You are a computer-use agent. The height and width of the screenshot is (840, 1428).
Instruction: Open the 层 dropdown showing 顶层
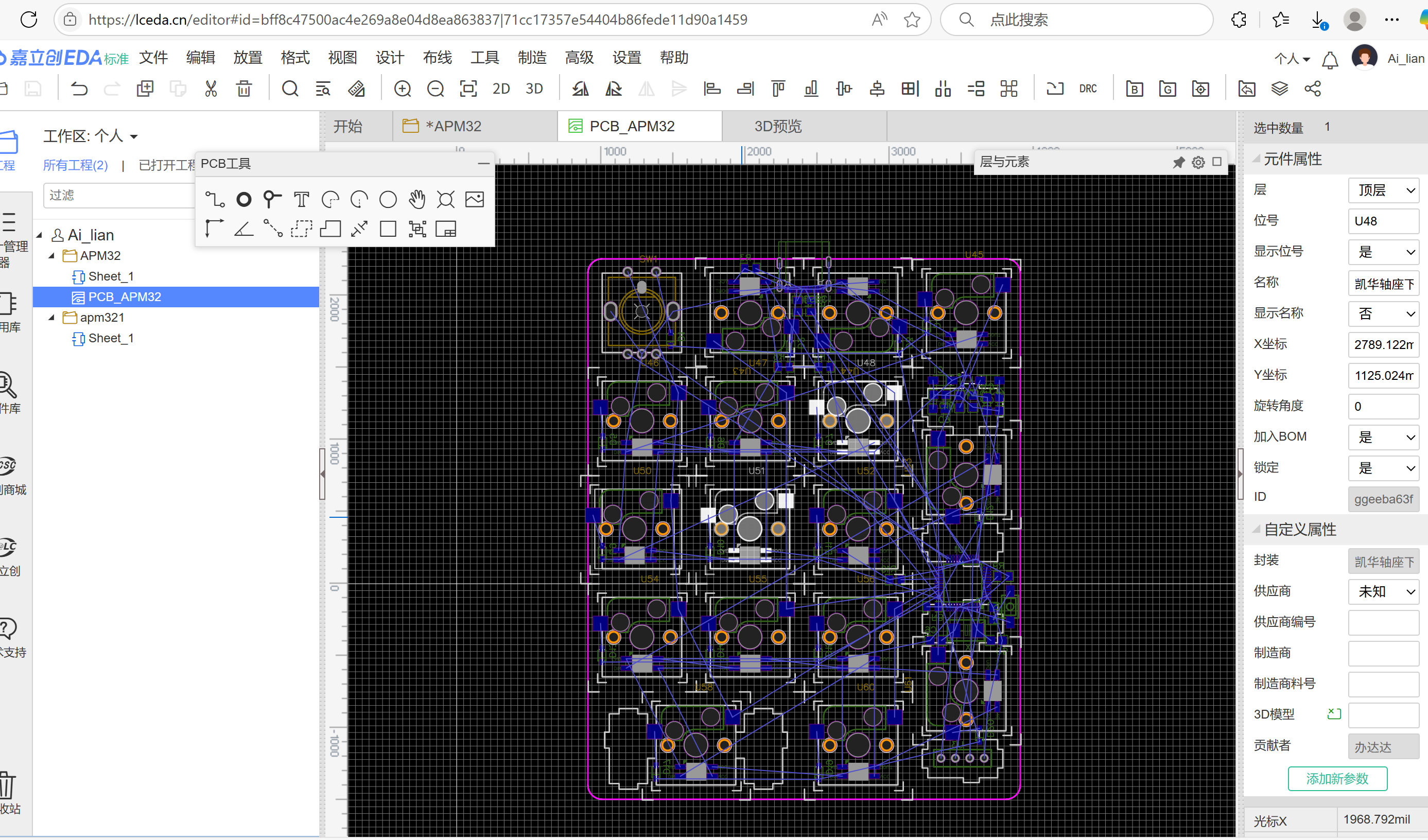1383,190
